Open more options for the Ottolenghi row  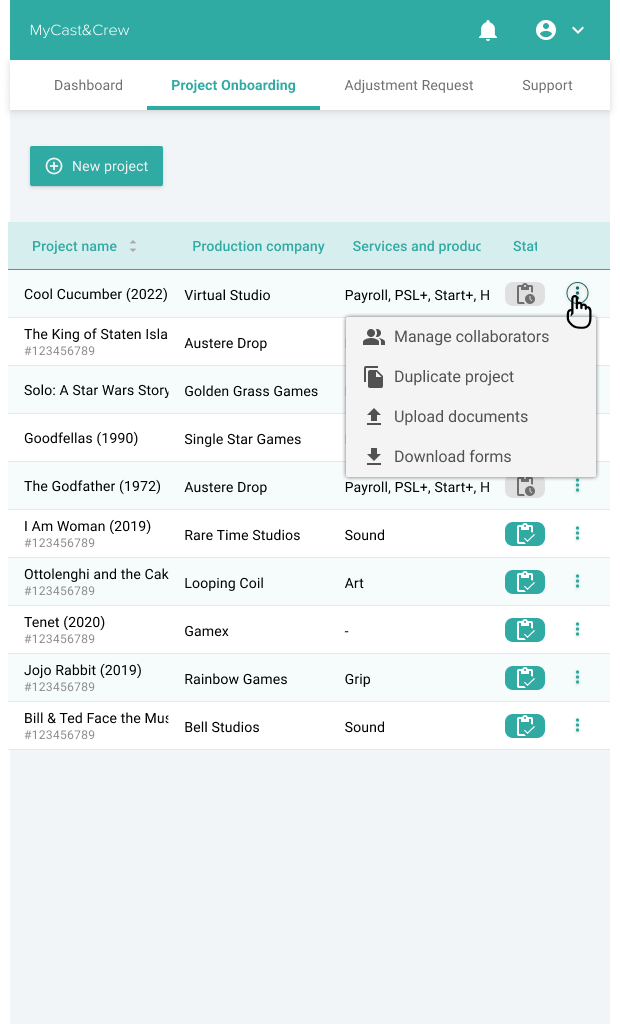(x=578, y=581)
